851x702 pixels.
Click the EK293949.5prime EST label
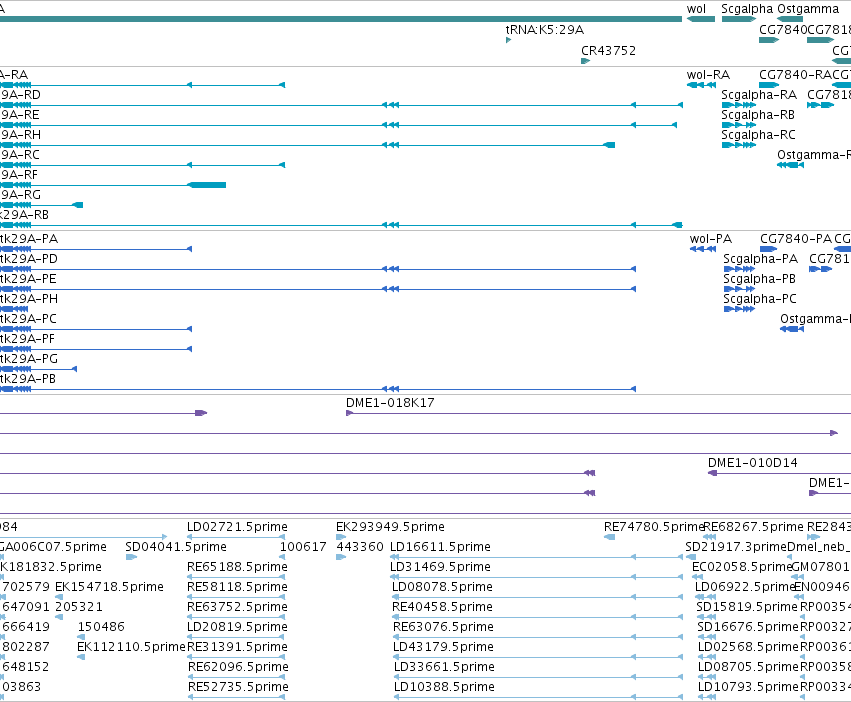tap(390, 527)
